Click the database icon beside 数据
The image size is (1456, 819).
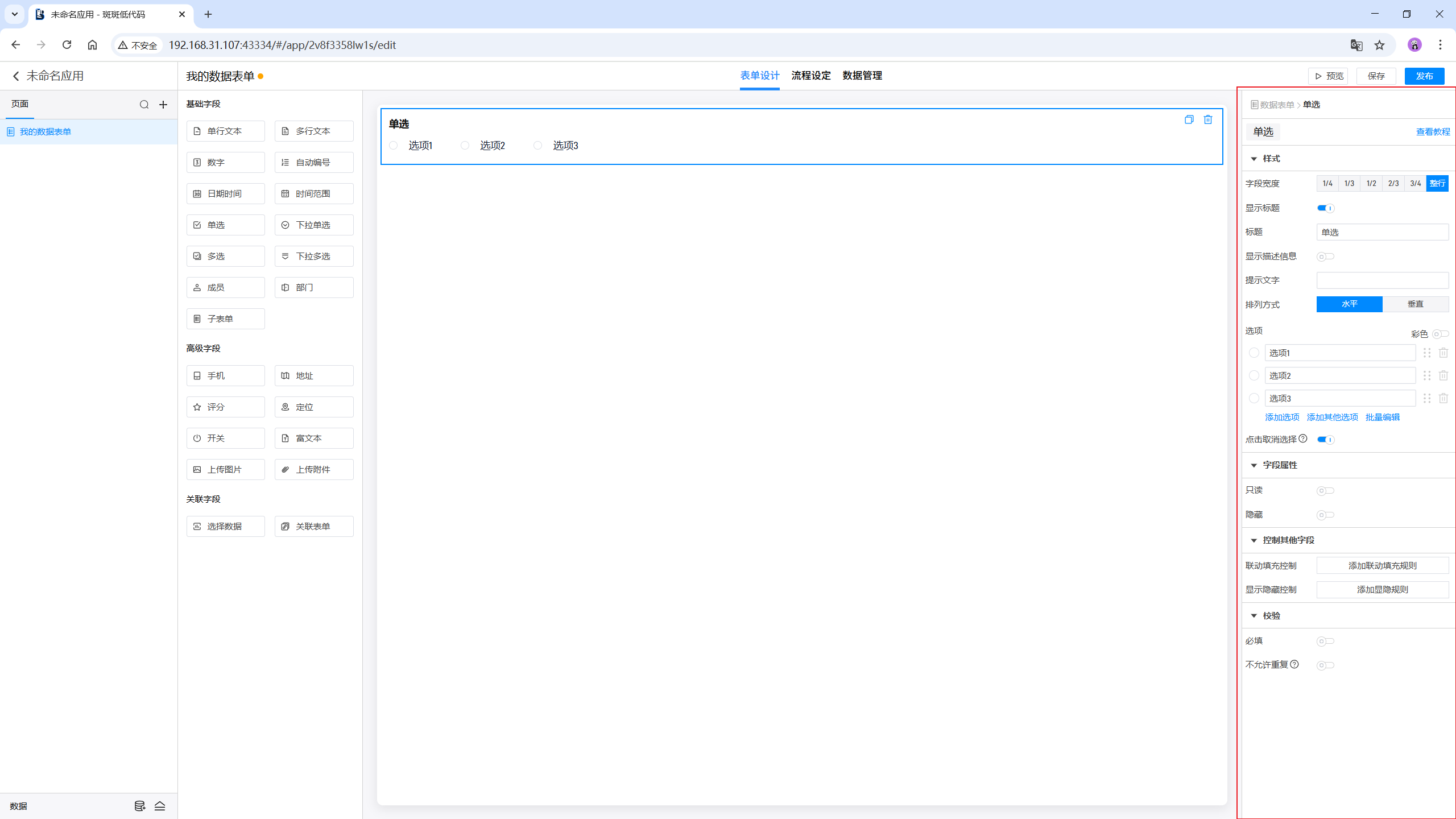[x=139, y=806]
